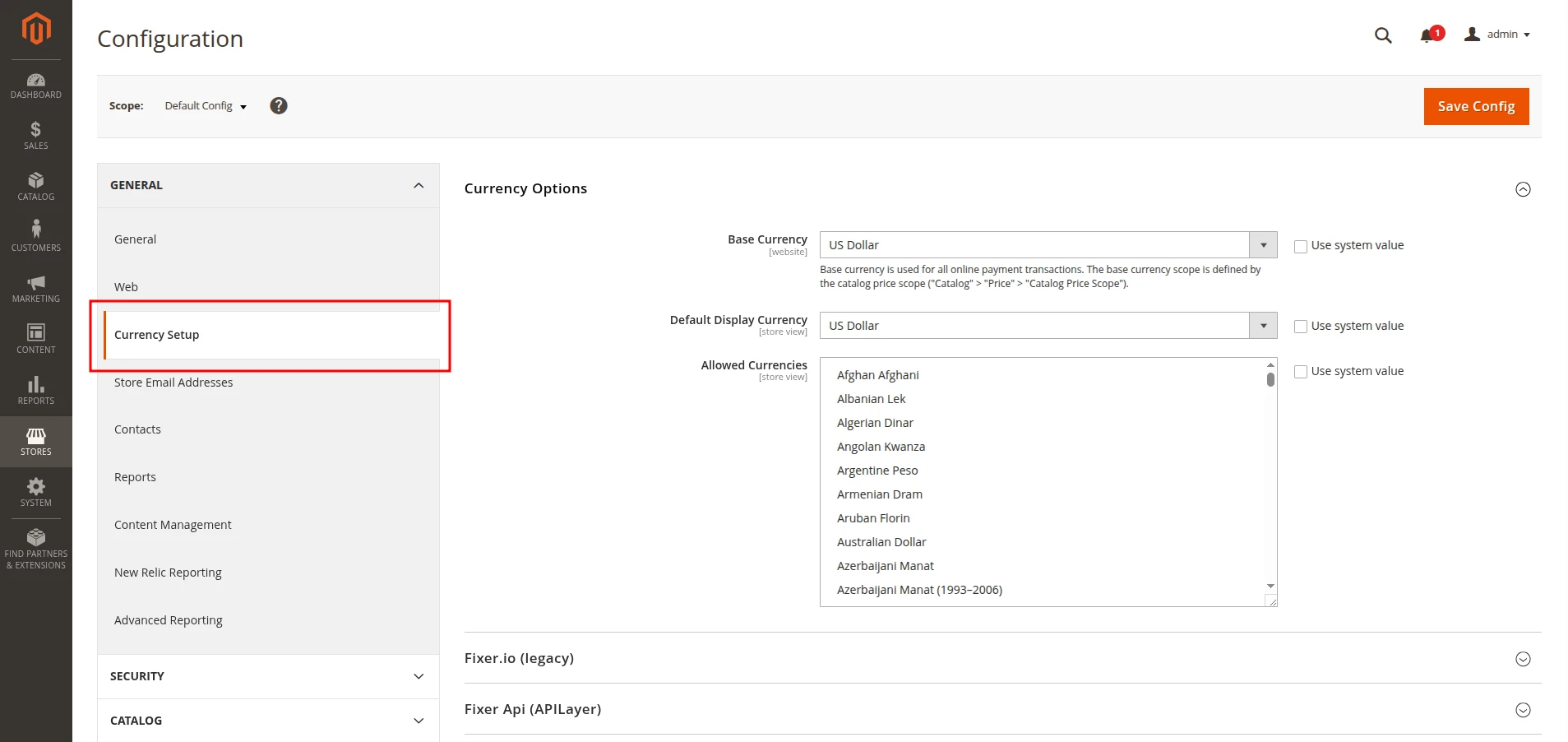1568x742 pixels.
Task: Click the scope help question mark icon
Action: click(x=279, y=105)
